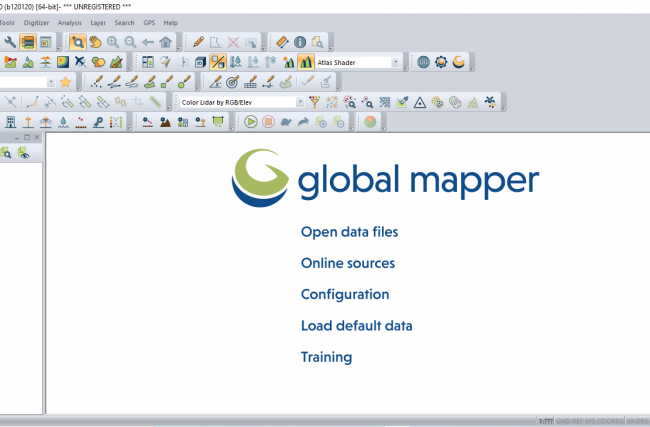Select the range ring target tool
The width and height of the screenshot is (650, 427).
click(x=233, y=82)
